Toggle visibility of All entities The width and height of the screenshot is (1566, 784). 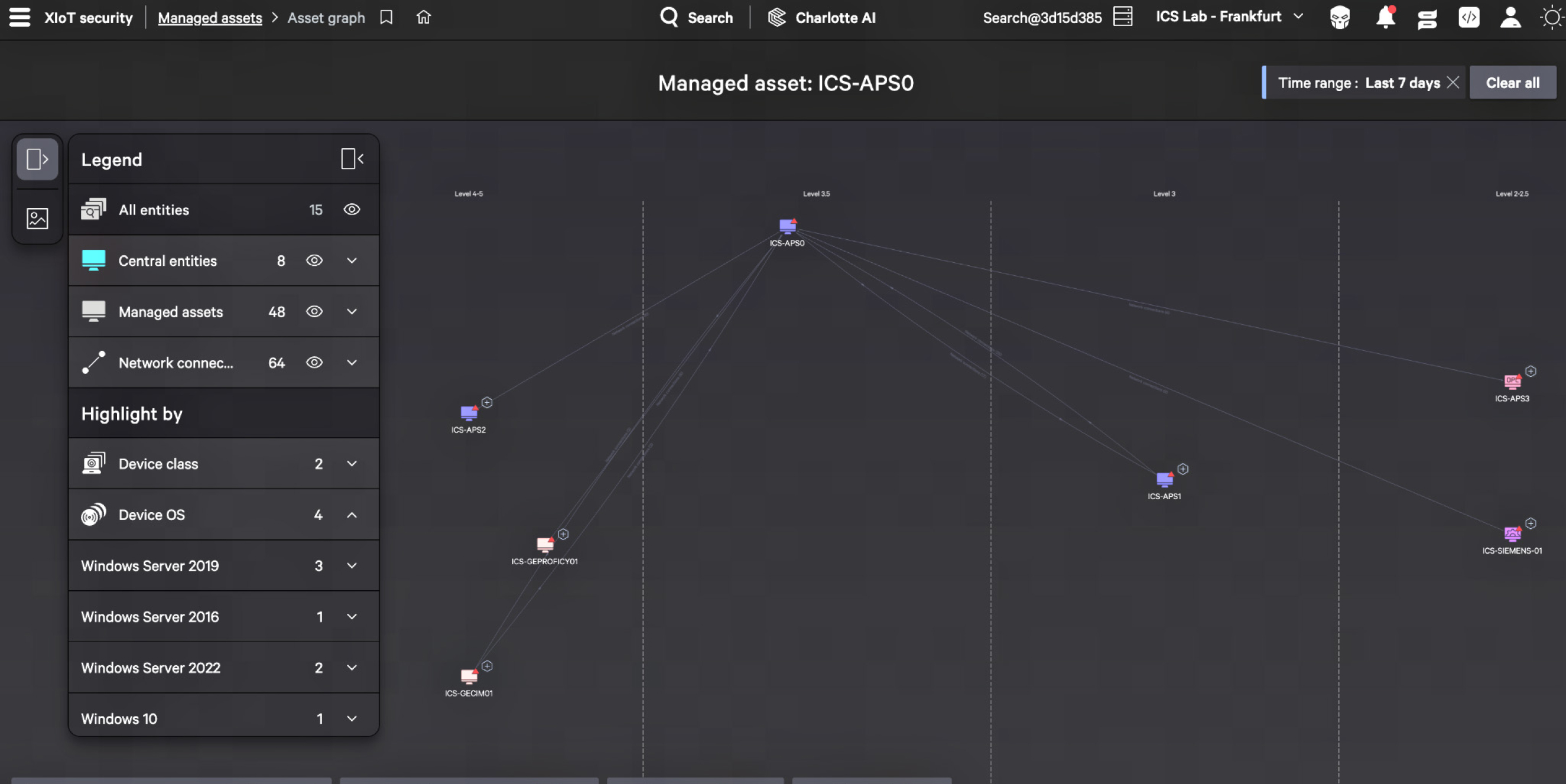click(x=352, y=210)
